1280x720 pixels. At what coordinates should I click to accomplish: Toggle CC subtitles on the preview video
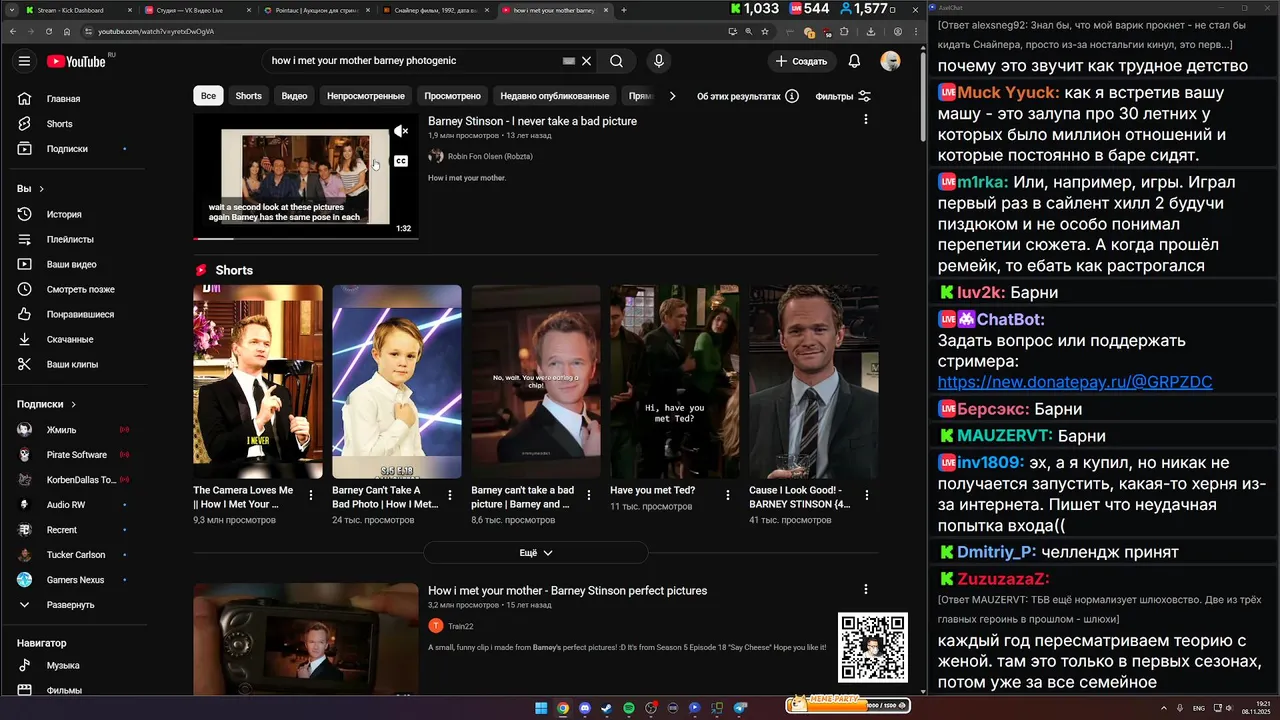401,161
